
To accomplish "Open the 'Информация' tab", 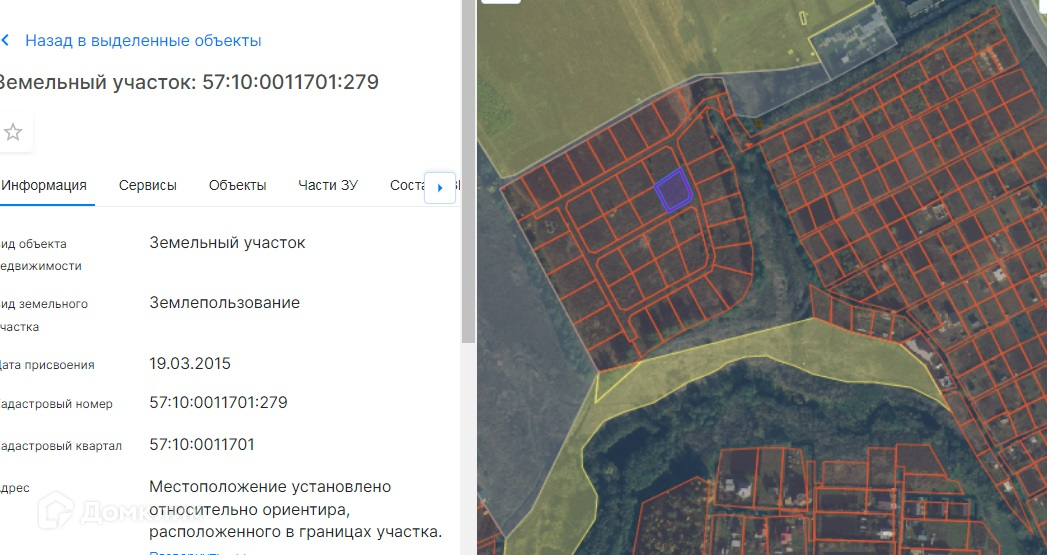I will click(x=44, y=185).
